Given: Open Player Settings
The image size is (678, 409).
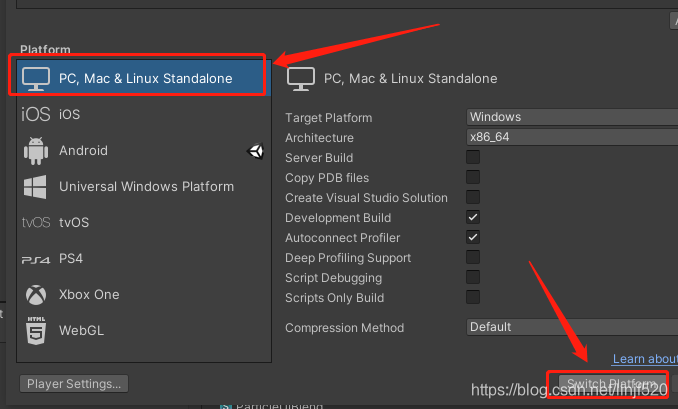Looking at the screenshot, I should point(74,383).
